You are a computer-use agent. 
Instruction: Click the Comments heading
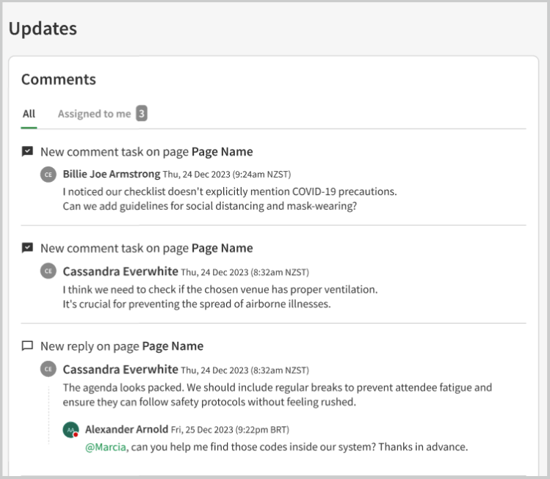click(59, 80)
